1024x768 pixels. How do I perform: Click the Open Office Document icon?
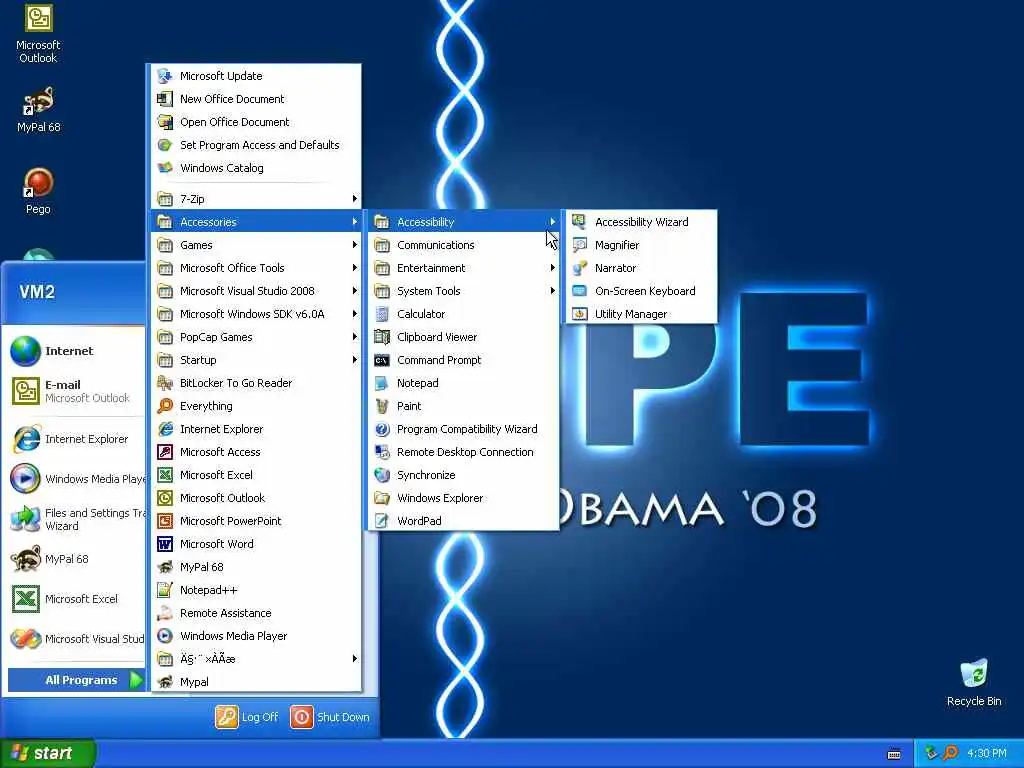tap(165, 121)
